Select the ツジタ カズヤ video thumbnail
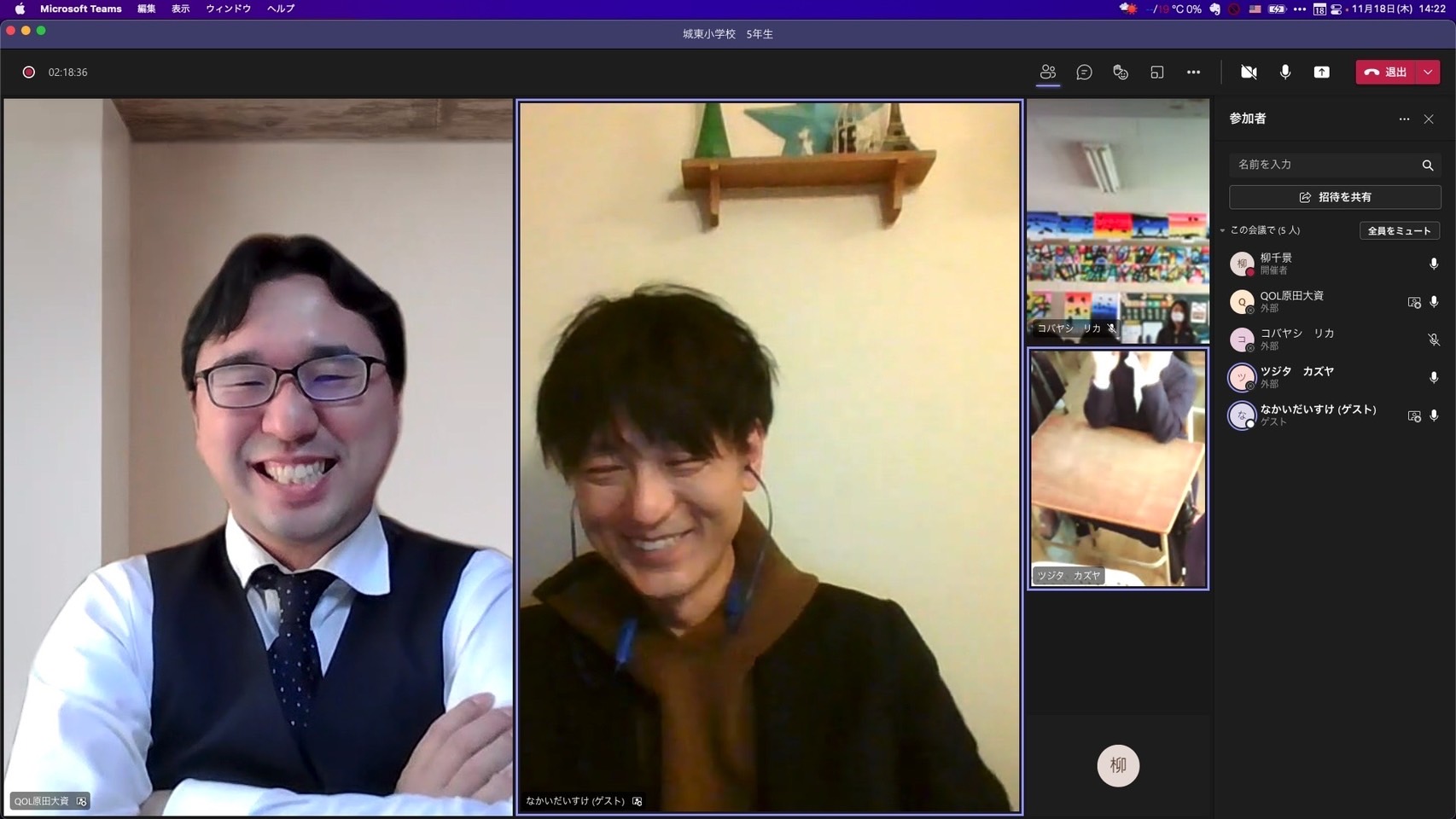 [x=1117, y=468]
